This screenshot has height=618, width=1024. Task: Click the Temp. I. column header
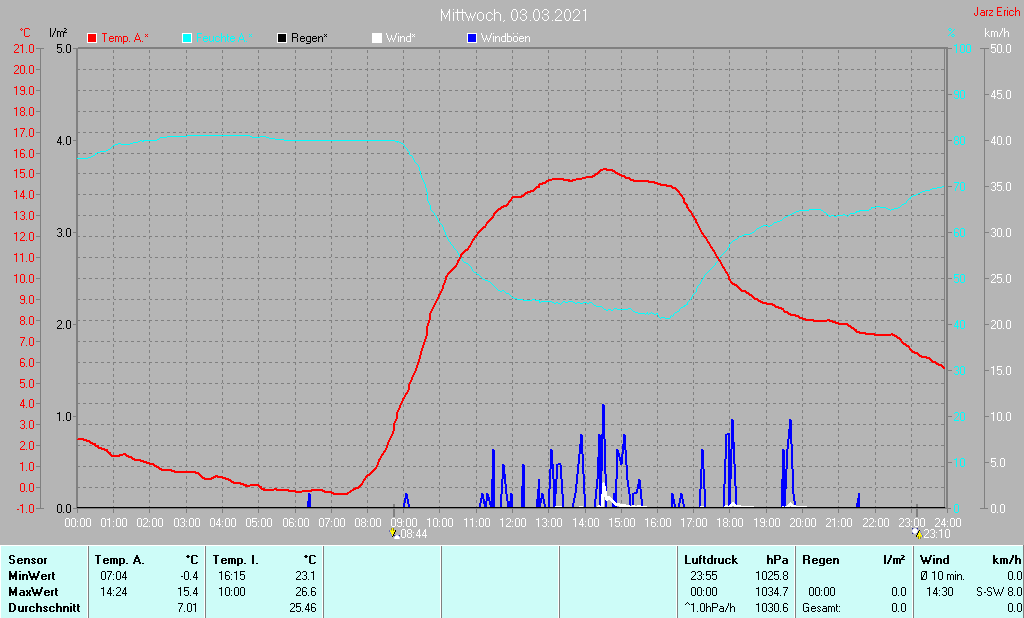click(235, 560)
